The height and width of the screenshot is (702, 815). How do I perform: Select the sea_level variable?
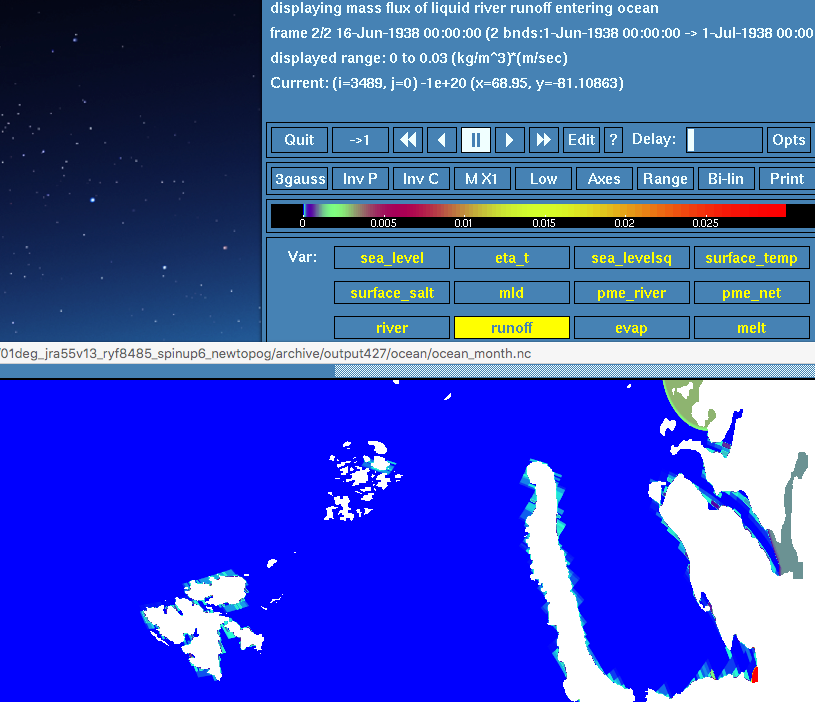[392, 258]
